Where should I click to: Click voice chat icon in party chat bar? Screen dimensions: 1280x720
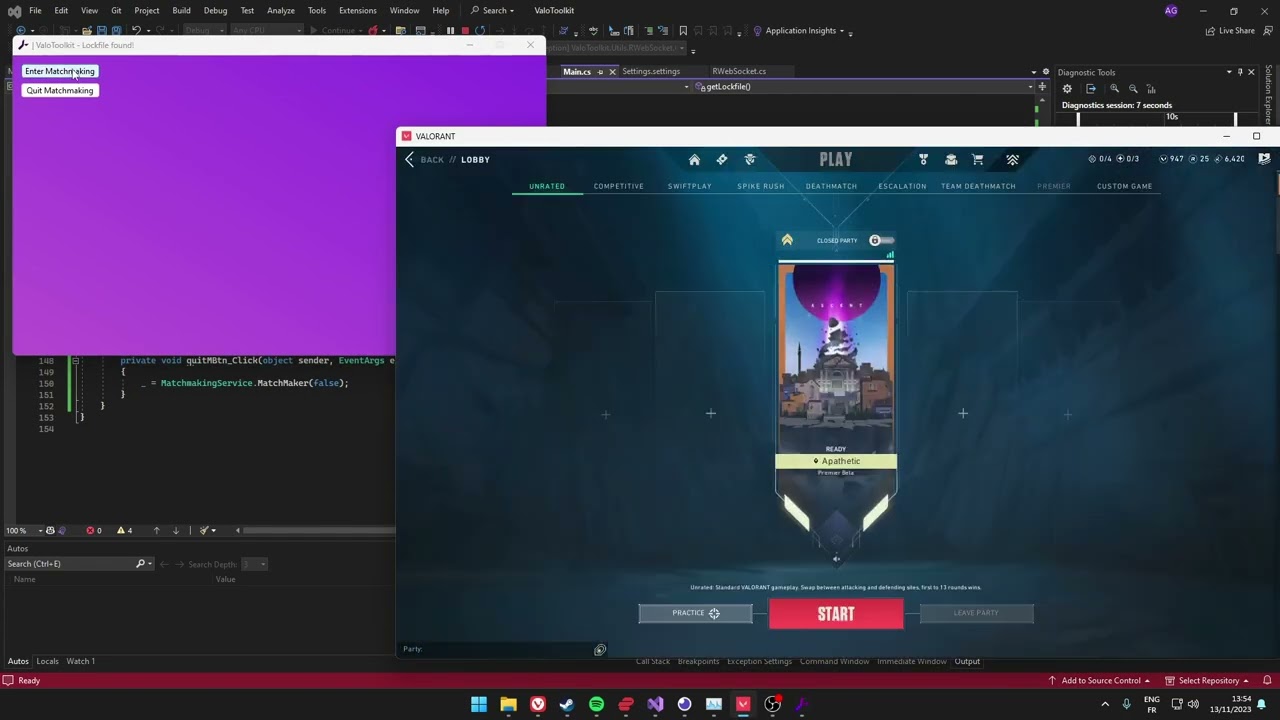coord(600,650)
